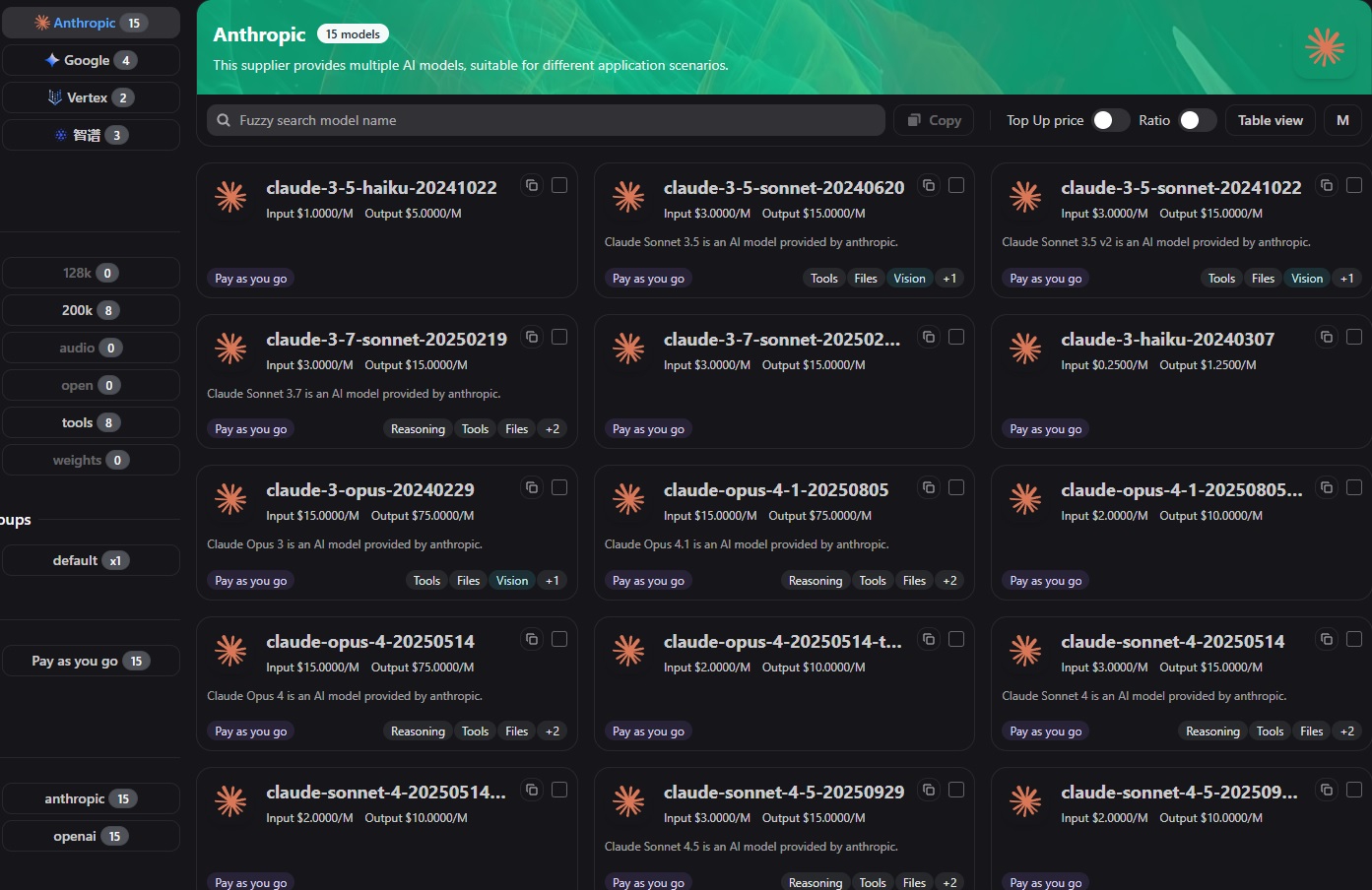The height and width of the screenshot is (890, 1372).
Task: Filter models by the 128k tag
Action: 91,273
